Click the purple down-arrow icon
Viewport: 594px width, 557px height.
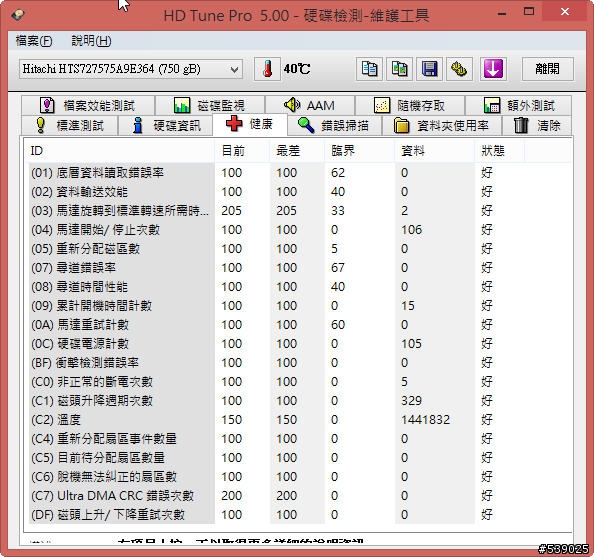tap(493, 69)
